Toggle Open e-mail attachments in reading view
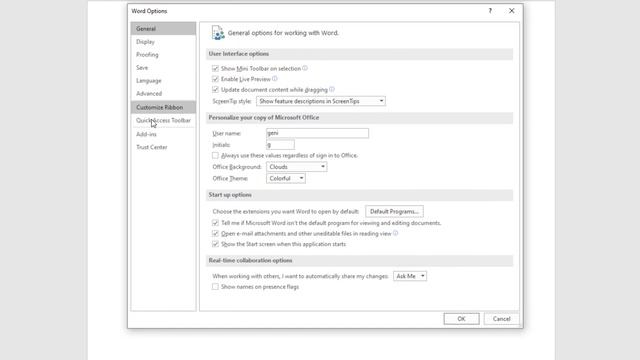Viewport: 640px width, 360px height. (x=215, y=233)
